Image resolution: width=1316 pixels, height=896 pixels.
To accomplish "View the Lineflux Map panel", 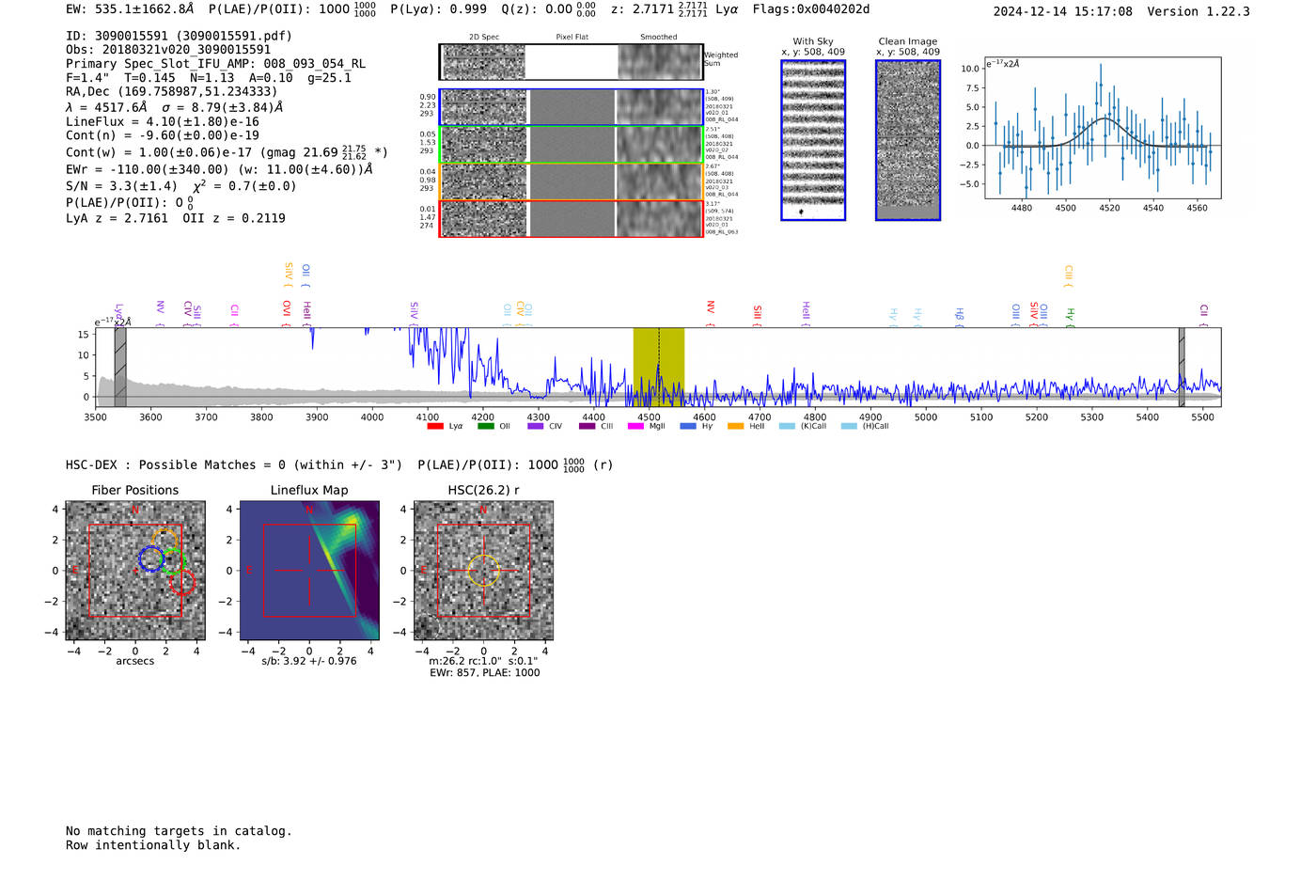I will click(309, 571).
